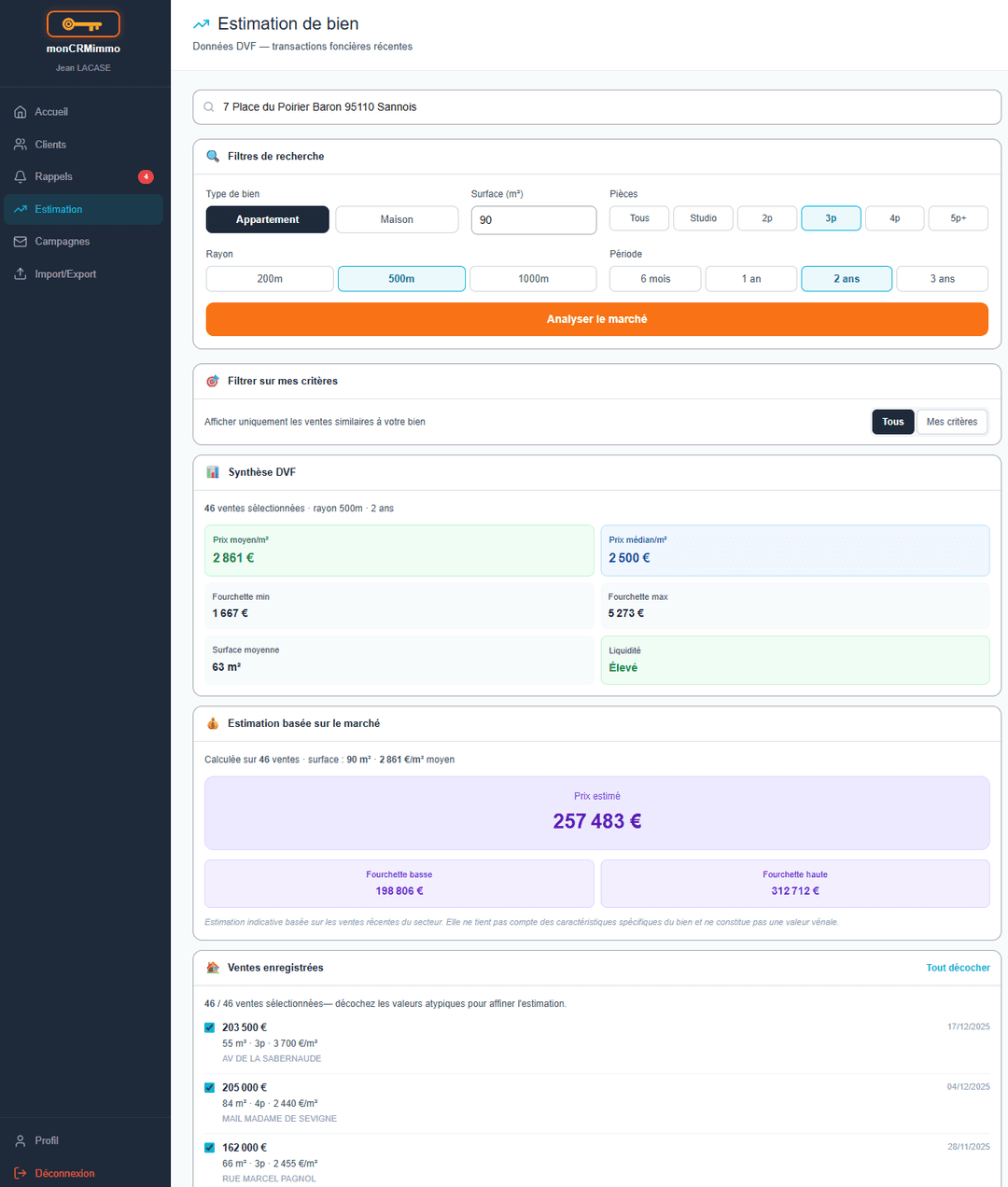Switch the criteria filter to Tous
The height and width of the screenshot is (1187, 1008).
tap(893, 422)
